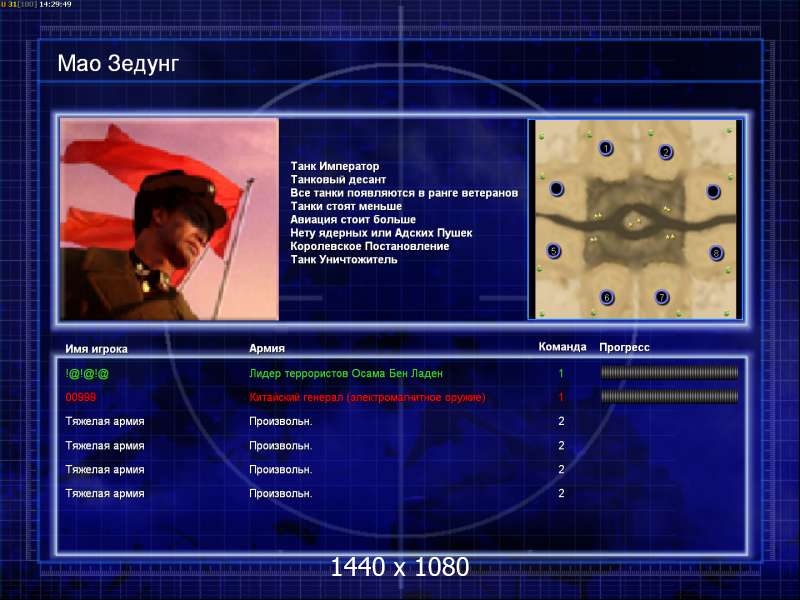Select start position marker 5 on minimap
The image size is (800, 600).
554,251
